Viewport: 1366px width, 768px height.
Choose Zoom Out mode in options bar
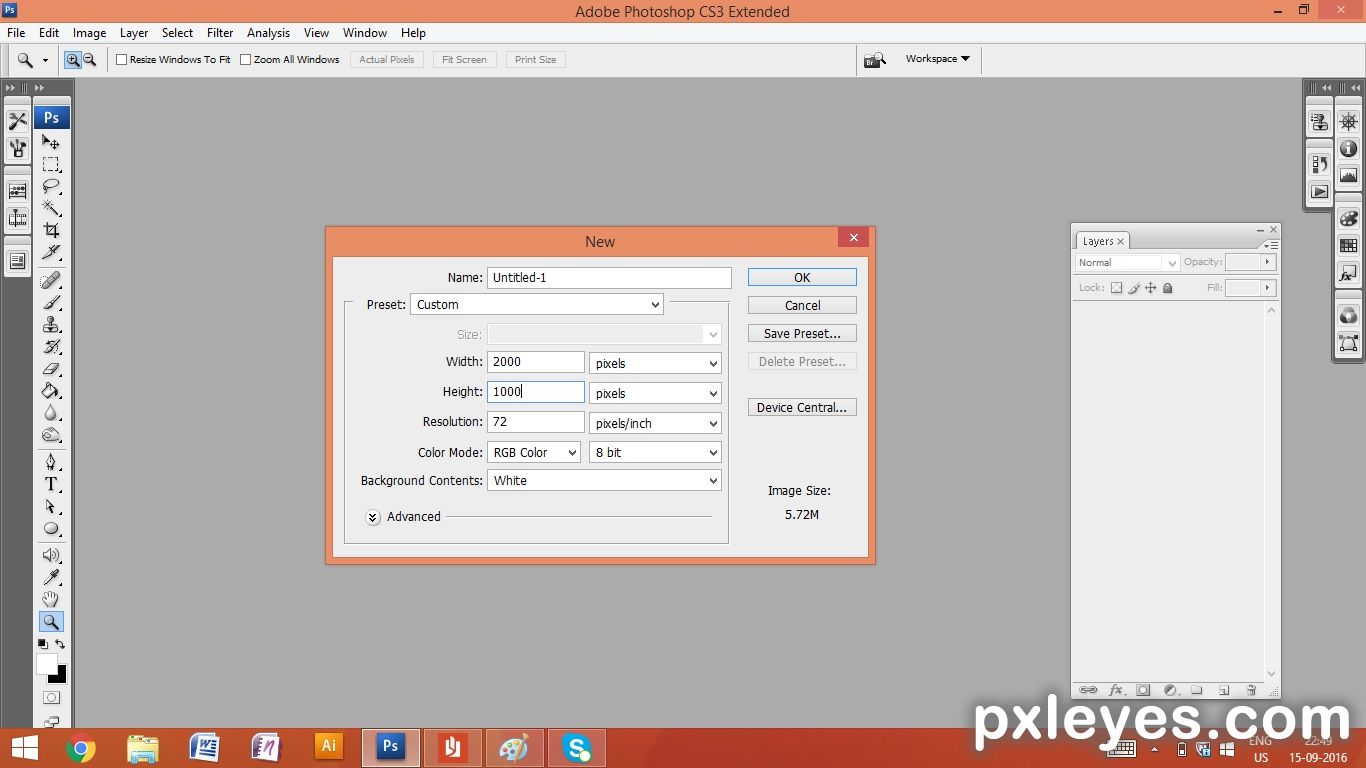tap(89, 60)
